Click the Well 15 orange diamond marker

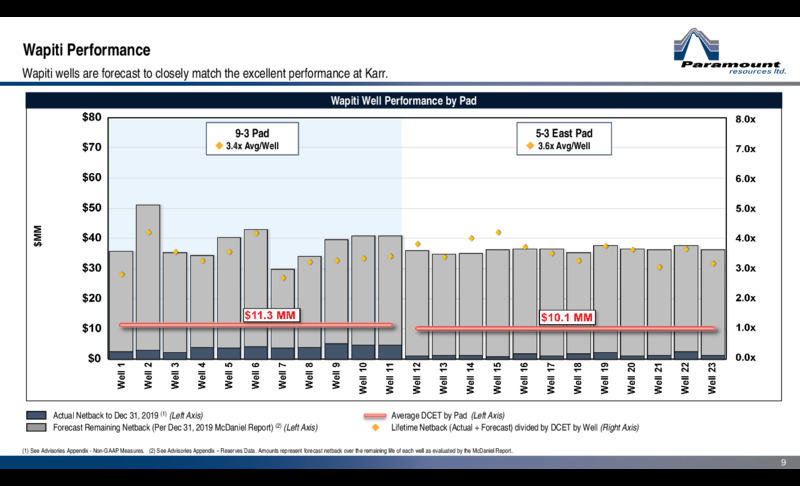pos(498,233)
